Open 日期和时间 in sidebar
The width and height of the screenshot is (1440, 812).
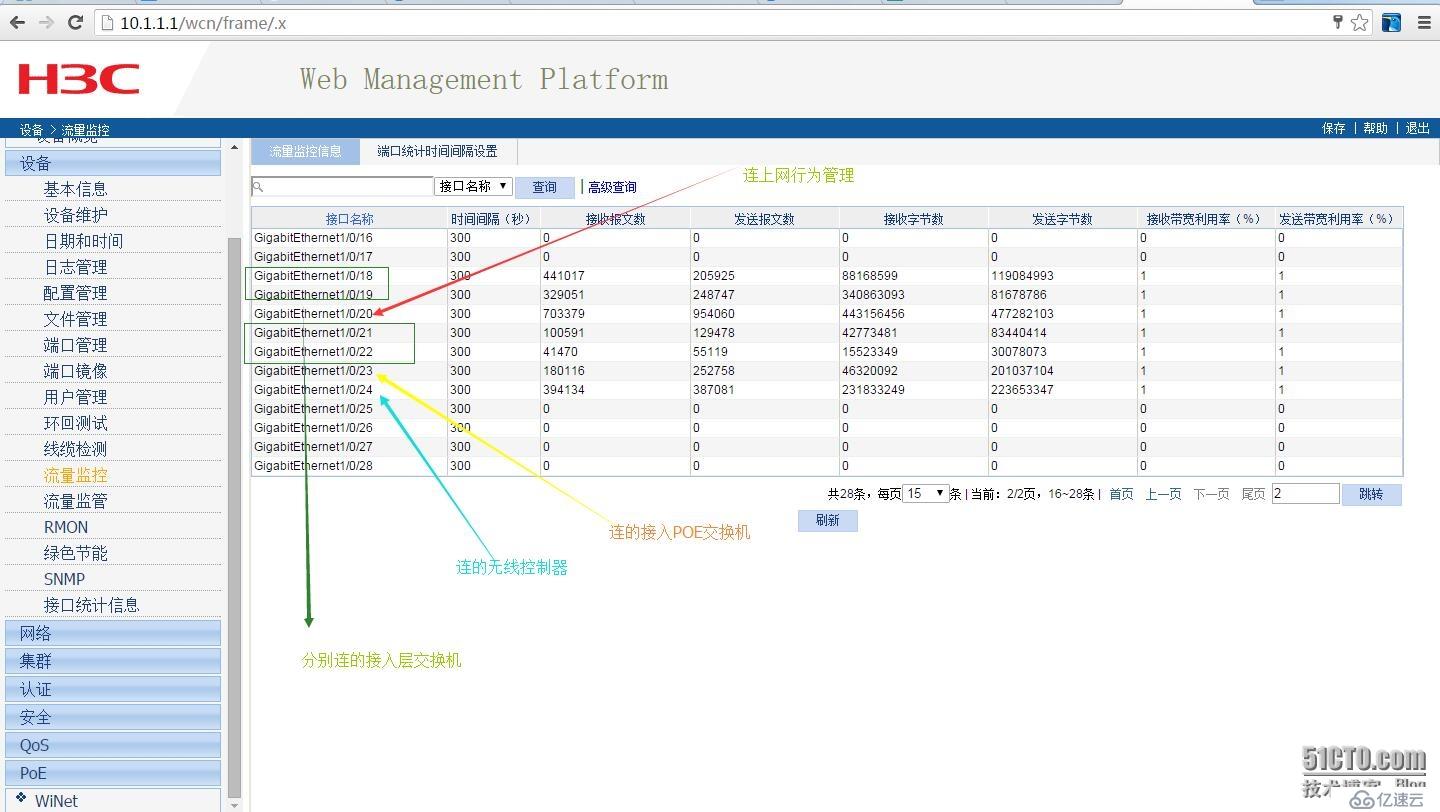click(x=83, y=241)
